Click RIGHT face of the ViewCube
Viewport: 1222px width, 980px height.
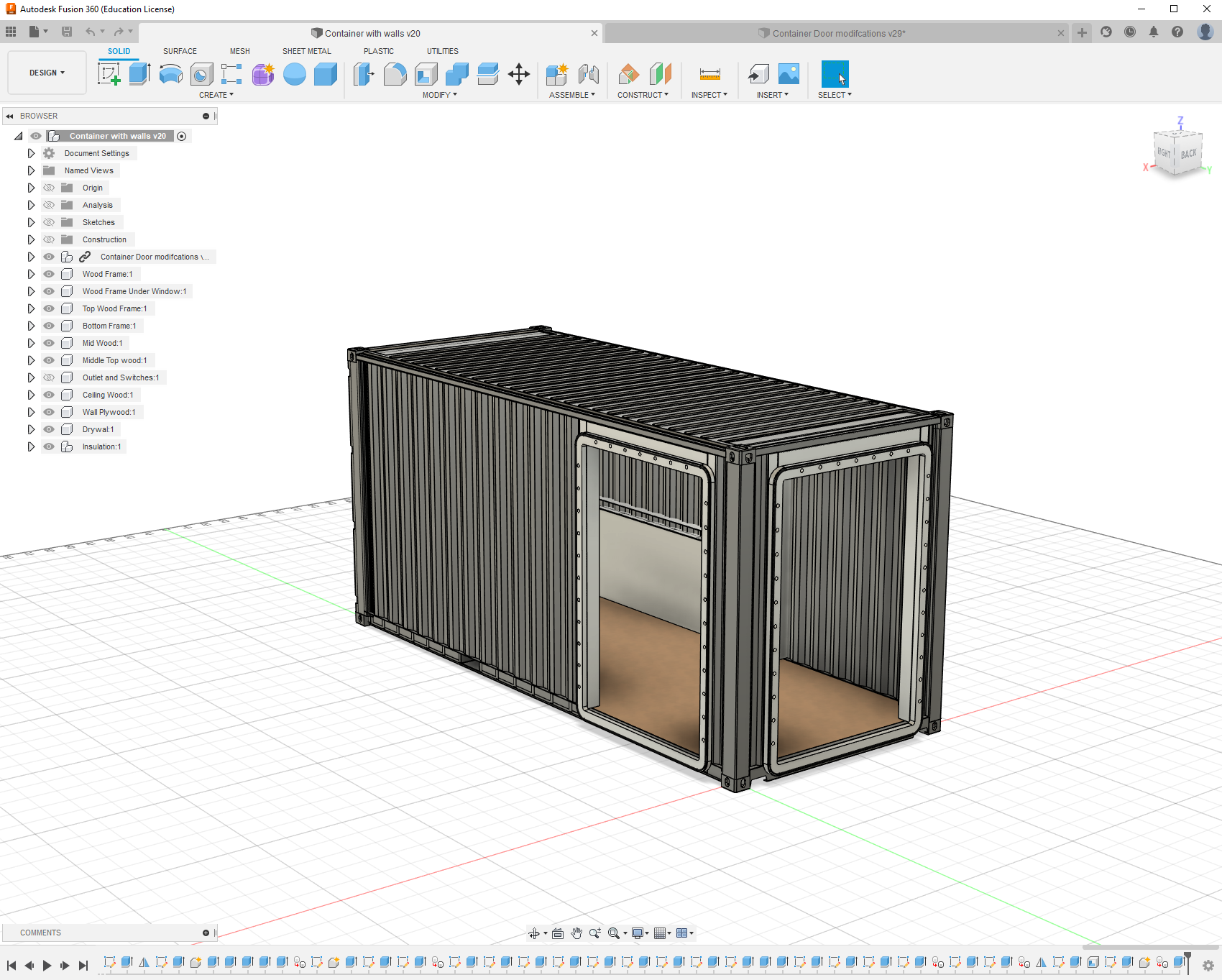click(1164, 153)
